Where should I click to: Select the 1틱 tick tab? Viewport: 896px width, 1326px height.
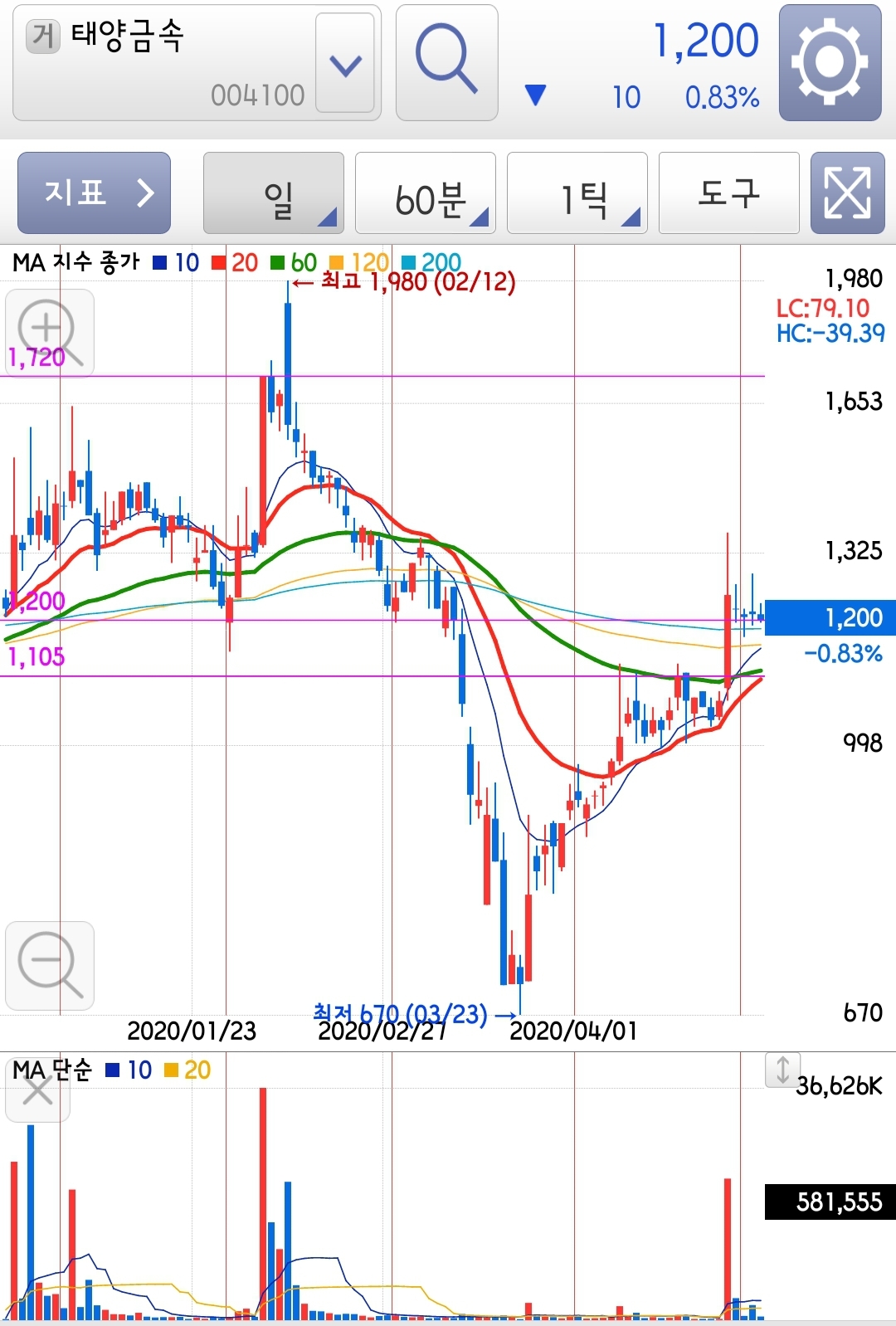pos(577,193)
